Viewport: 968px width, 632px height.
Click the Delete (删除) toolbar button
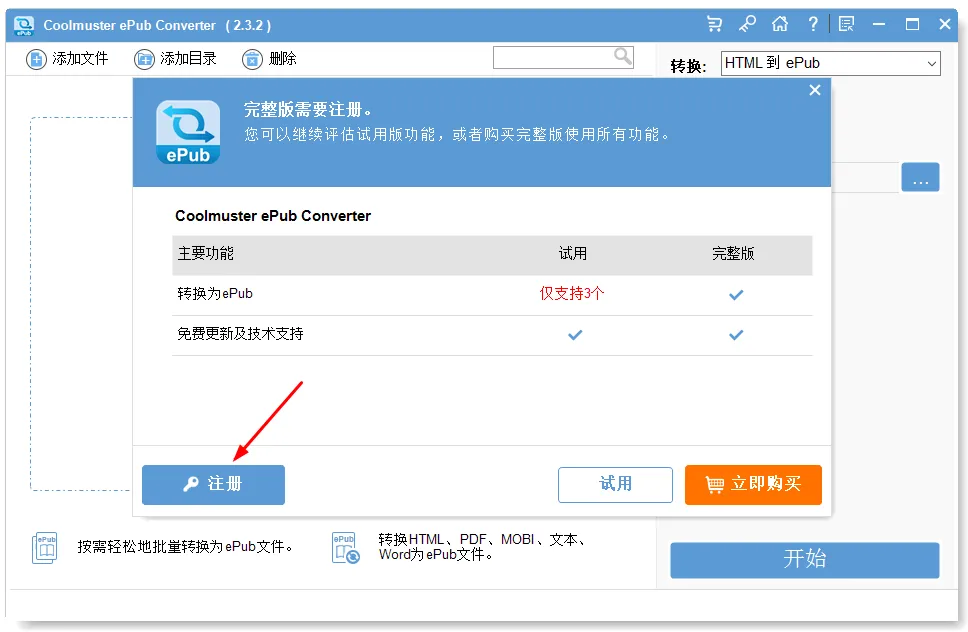click(x=270, y=59)
